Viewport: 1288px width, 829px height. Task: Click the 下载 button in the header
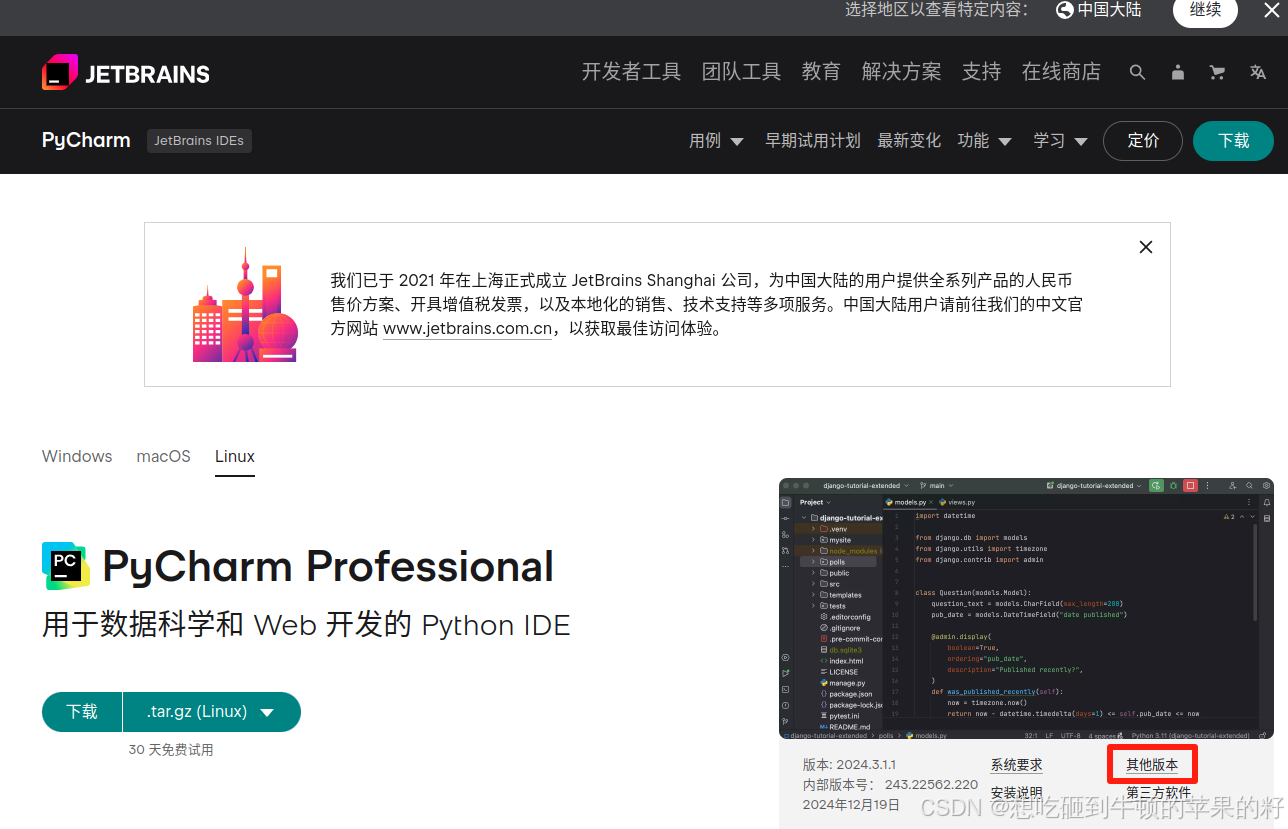(x=1233, y=141)
